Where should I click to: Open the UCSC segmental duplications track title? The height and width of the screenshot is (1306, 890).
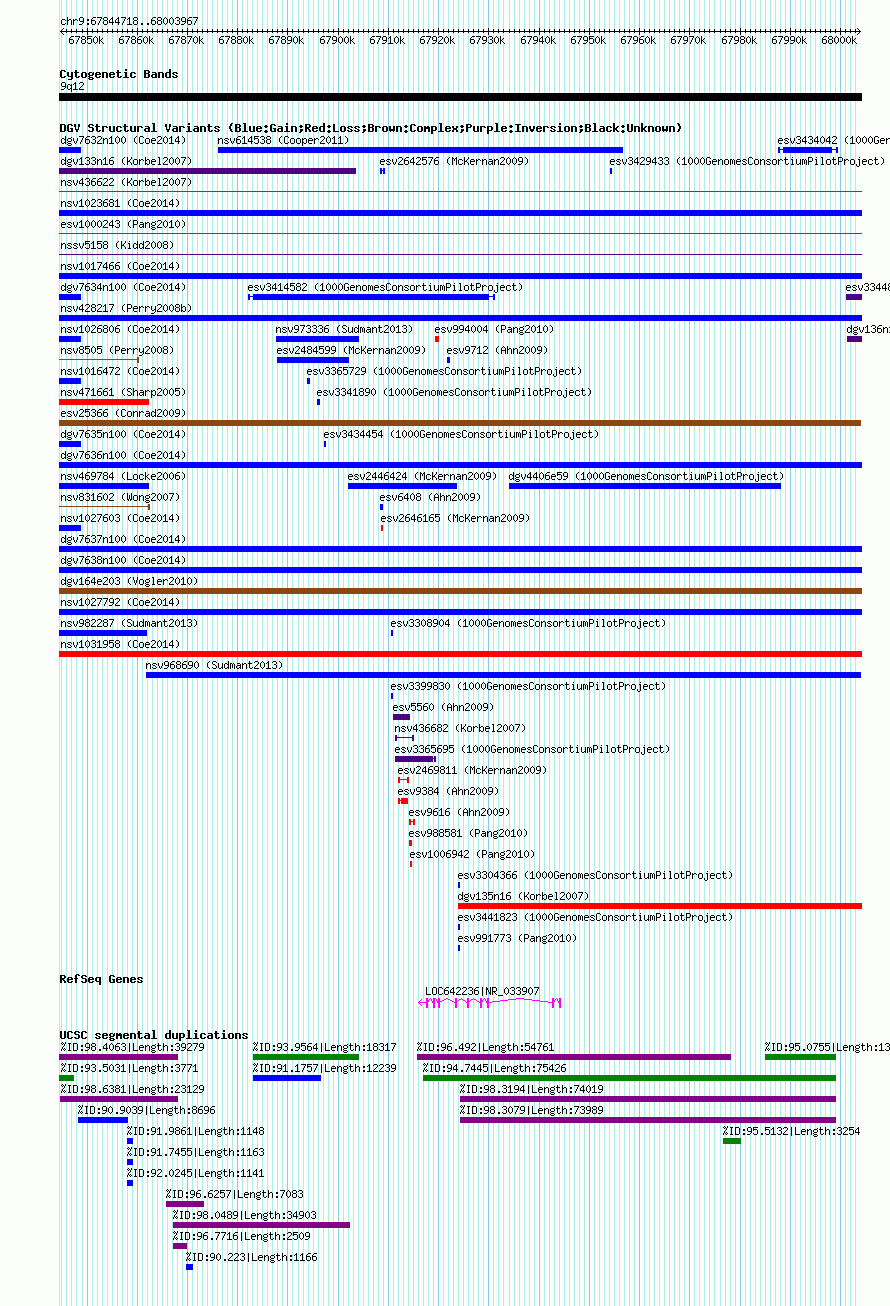tap(154, 1035)
